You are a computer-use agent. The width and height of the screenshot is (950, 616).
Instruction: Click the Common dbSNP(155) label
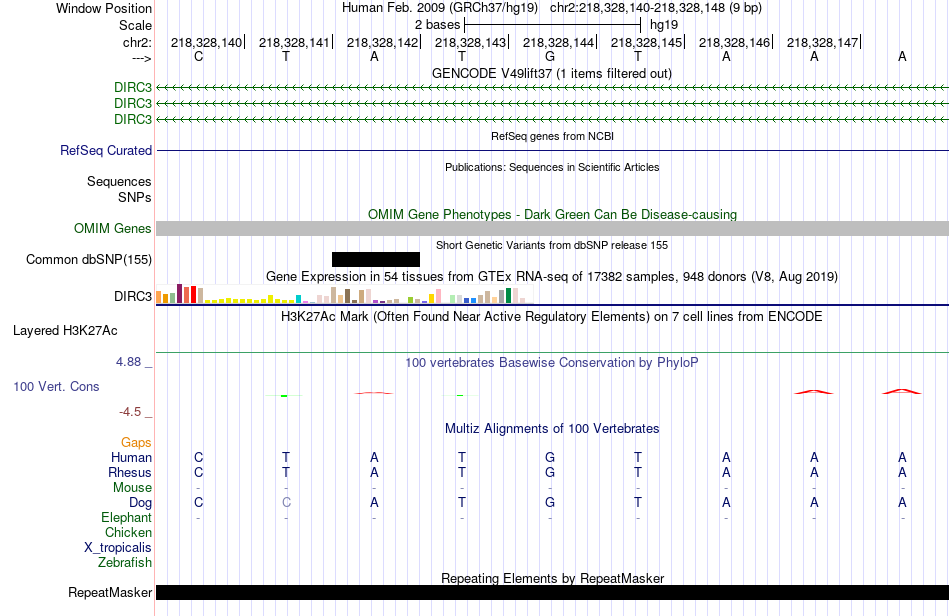(89, 259)
